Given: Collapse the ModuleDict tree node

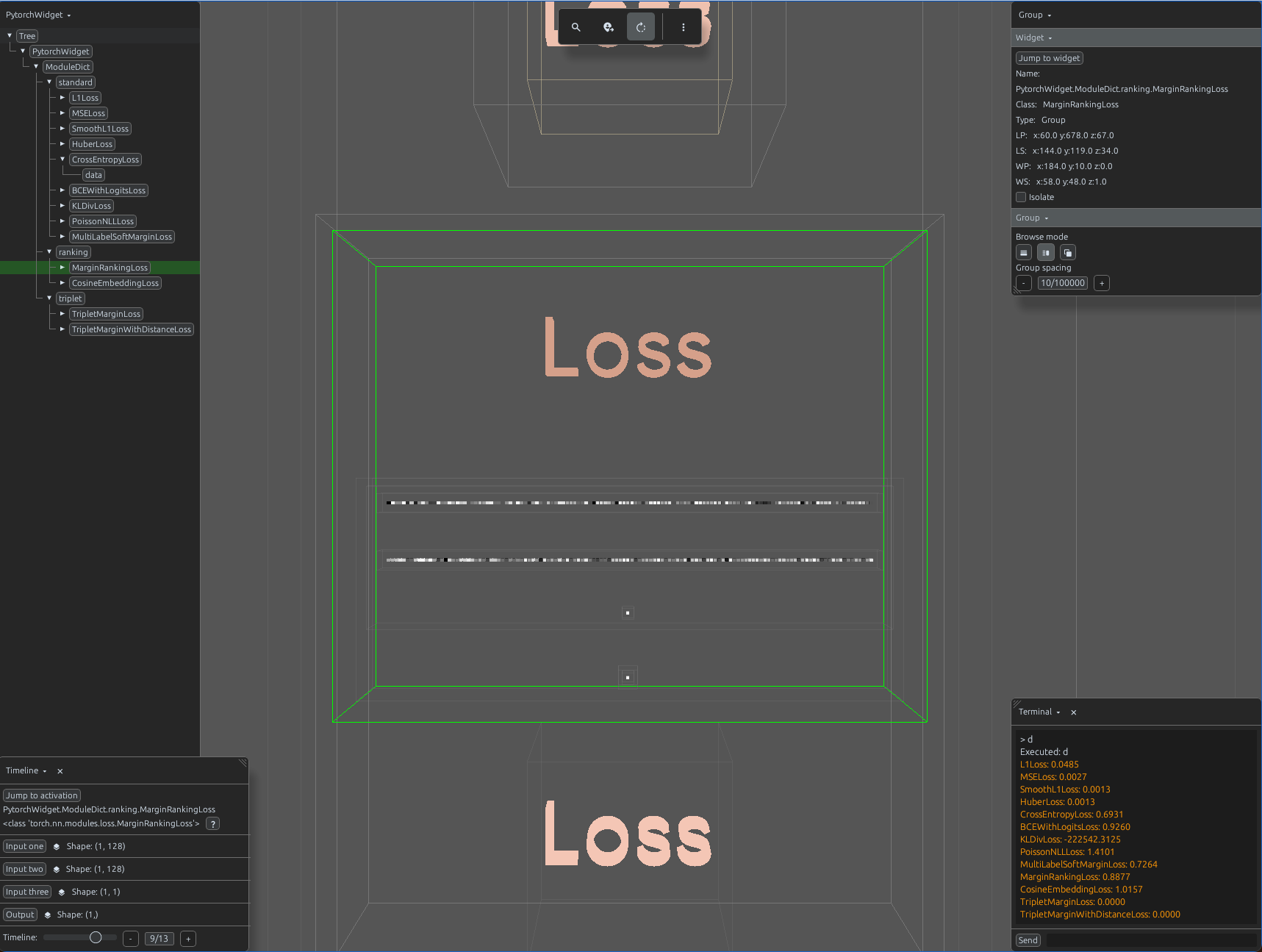Looking at the screenshot, I should pyautogui.click(x=36, y=66).
